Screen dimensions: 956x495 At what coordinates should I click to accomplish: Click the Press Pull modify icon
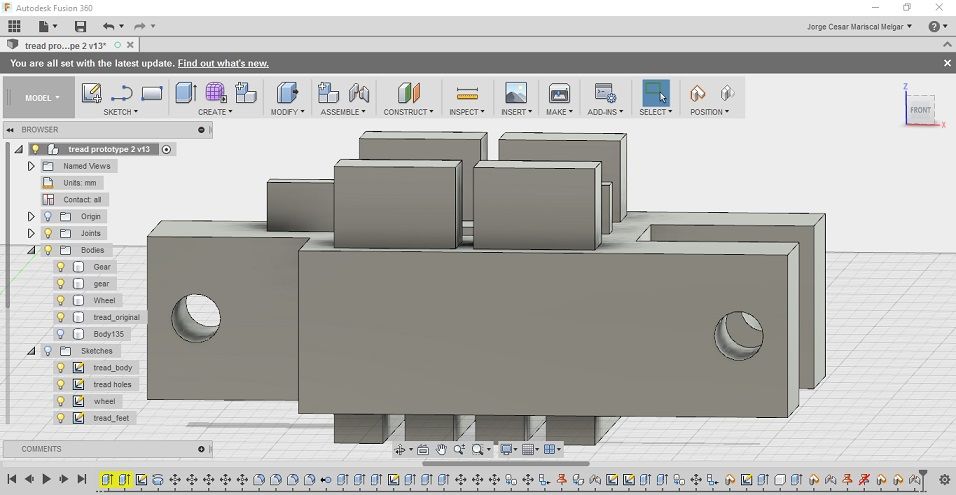[287, 93]
